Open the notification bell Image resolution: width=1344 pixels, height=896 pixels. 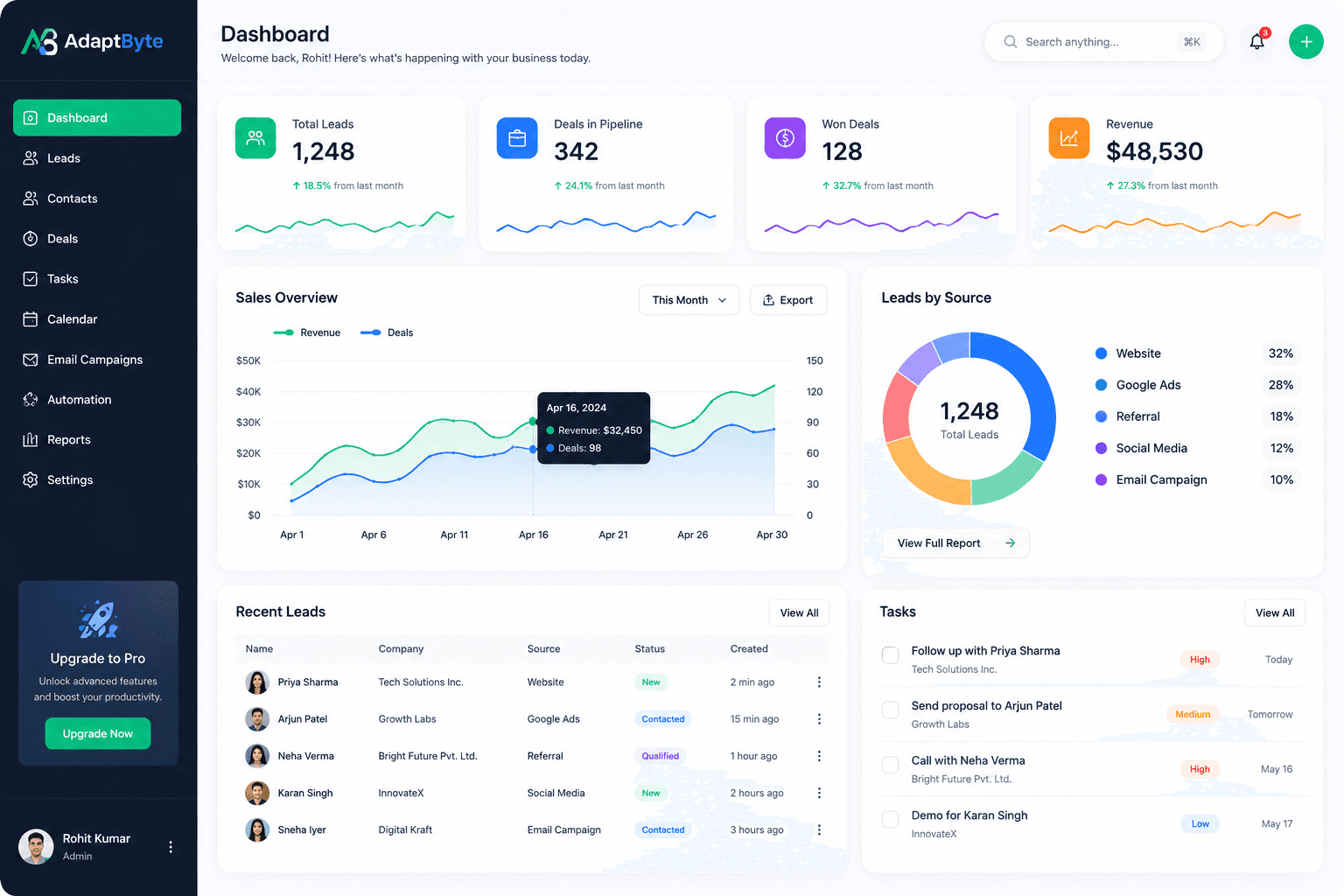pyautogui.click(x=1257, y=41)
